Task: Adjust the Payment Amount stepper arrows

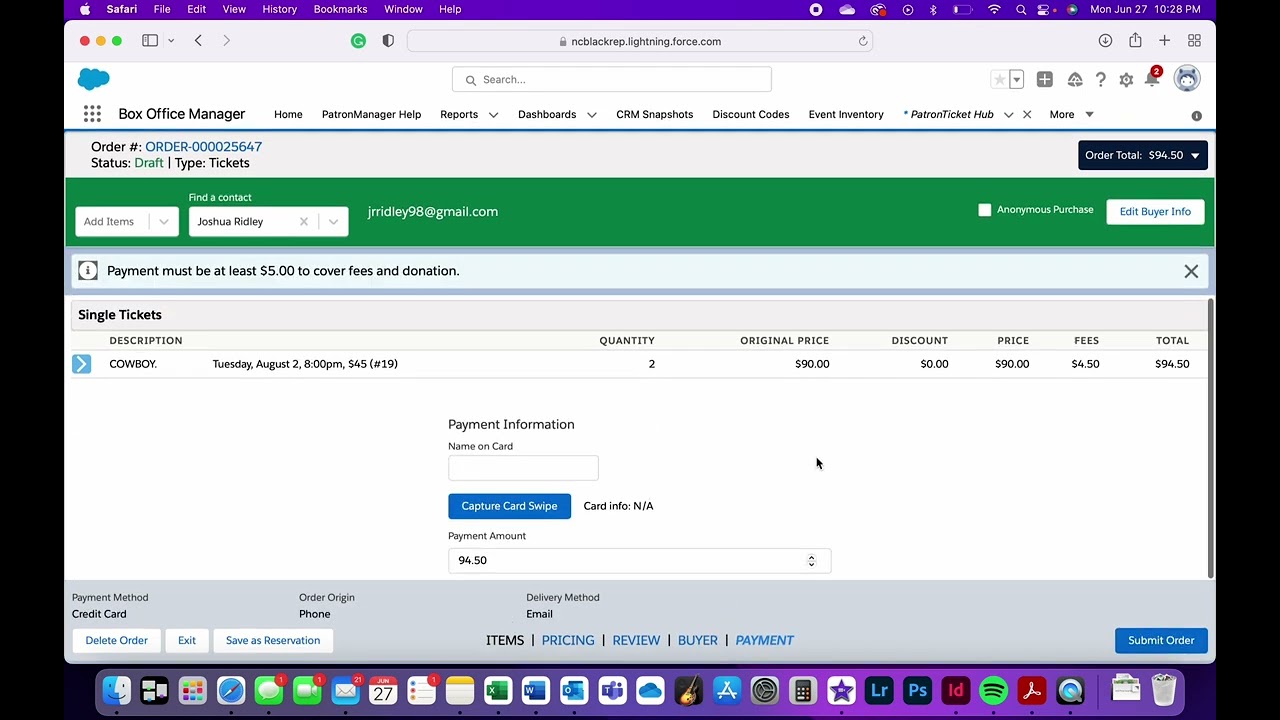Action: tap(811, 561)
